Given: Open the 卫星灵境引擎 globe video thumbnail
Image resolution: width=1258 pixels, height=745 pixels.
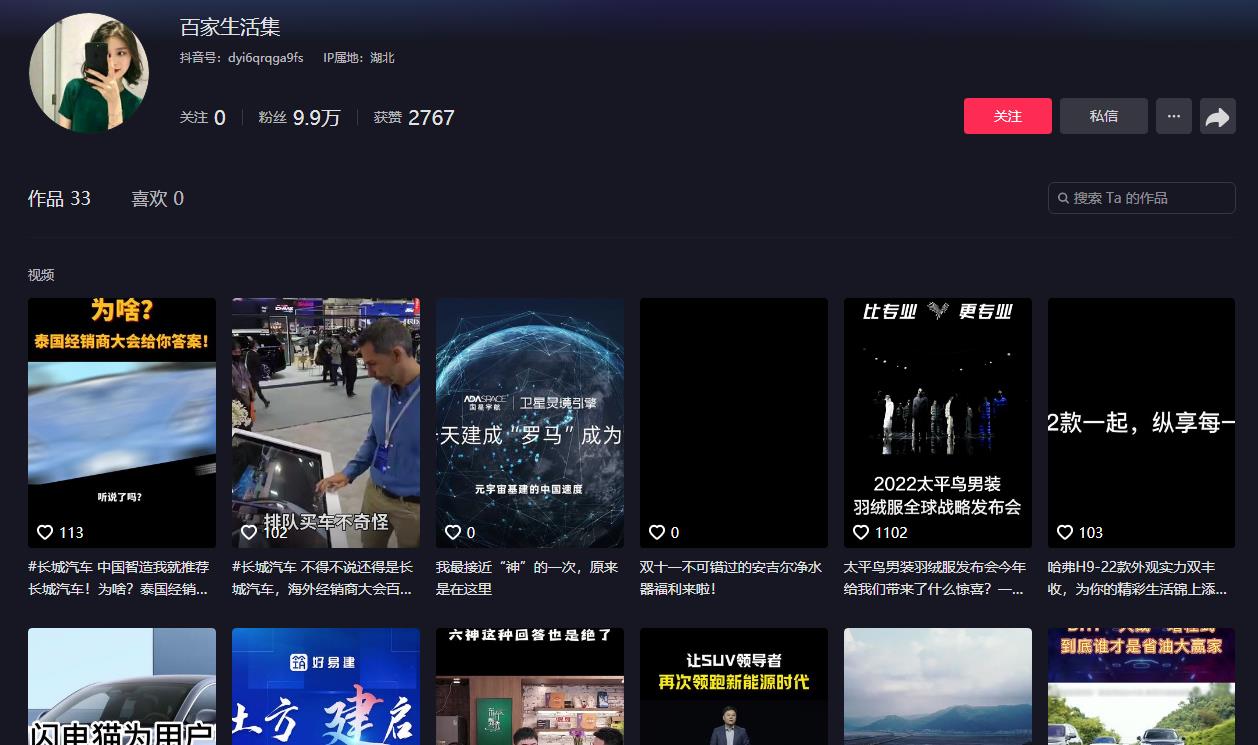Looking at the screenshot, I should (x=530, y=423).
